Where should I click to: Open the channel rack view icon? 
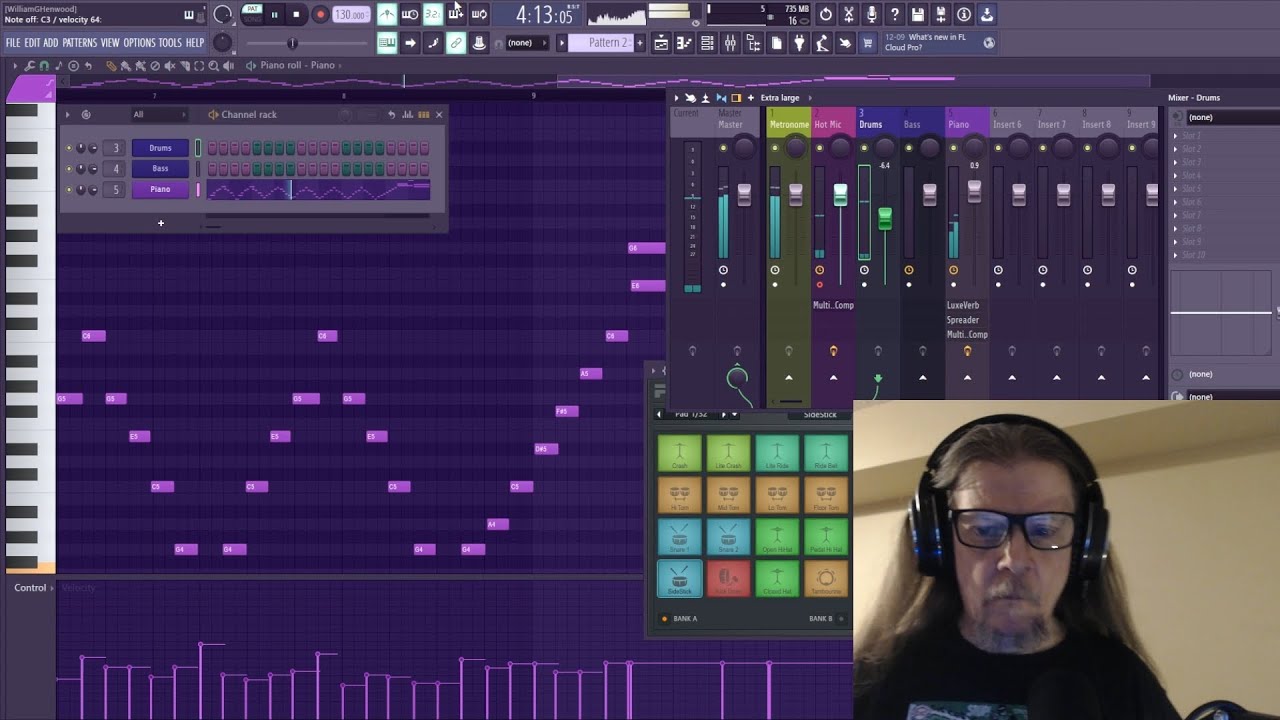point(707,43)
